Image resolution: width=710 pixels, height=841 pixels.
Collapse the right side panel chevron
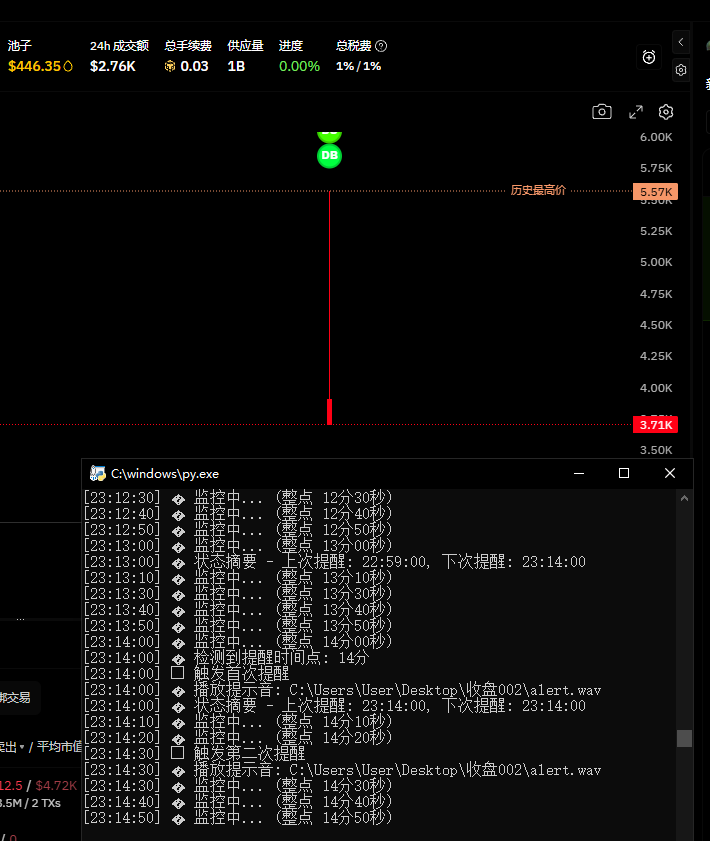coord(681,42)
